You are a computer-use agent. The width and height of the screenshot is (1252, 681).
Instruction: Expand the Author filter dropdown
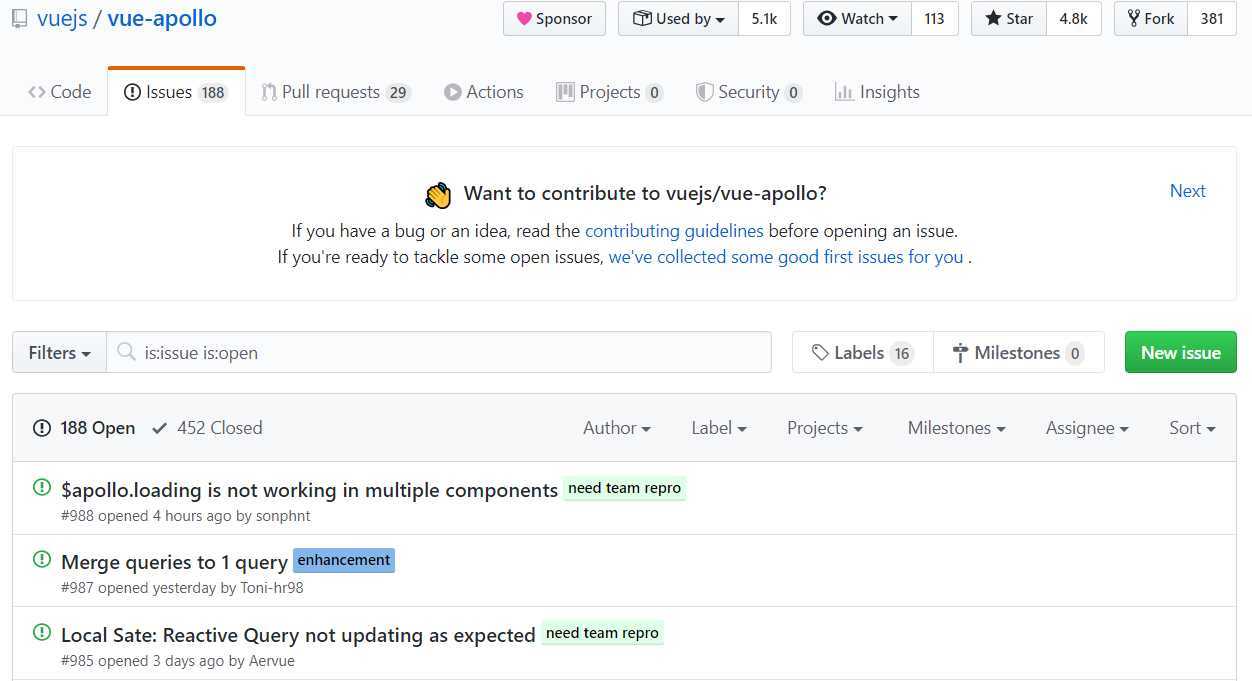[617, 428]
